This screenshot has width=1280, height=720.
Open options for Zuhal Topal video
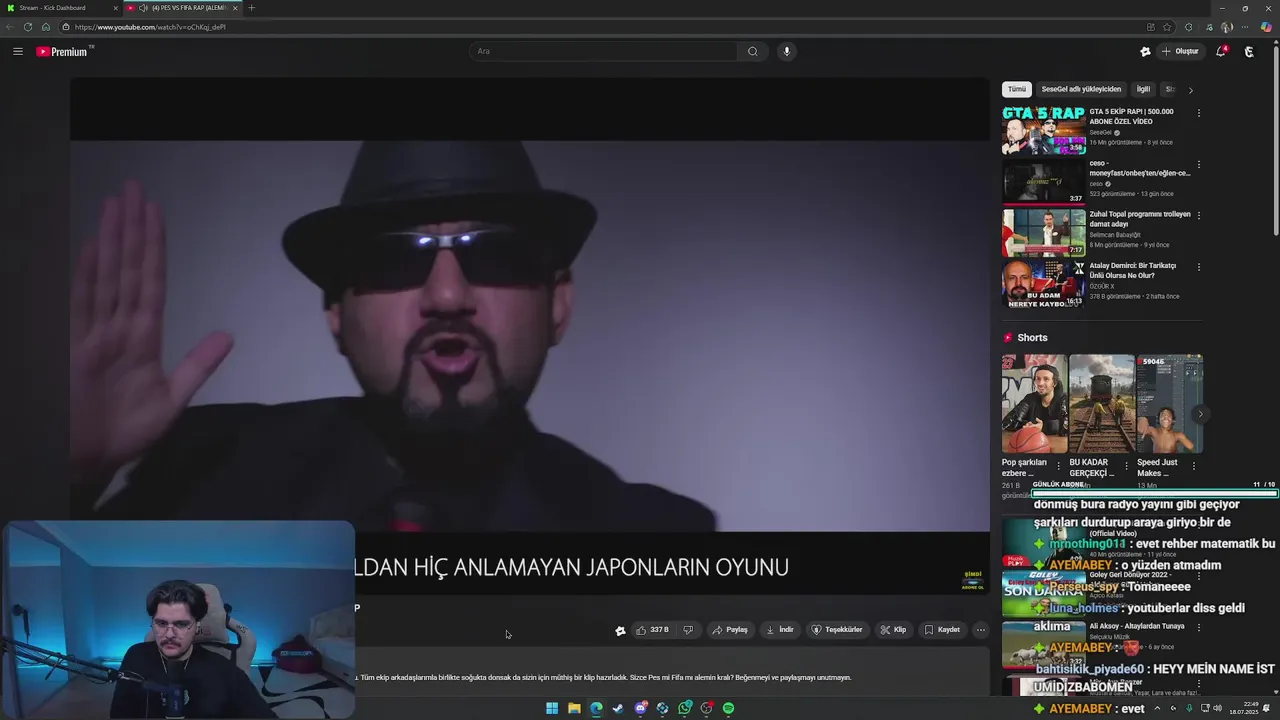(1199, 215)
